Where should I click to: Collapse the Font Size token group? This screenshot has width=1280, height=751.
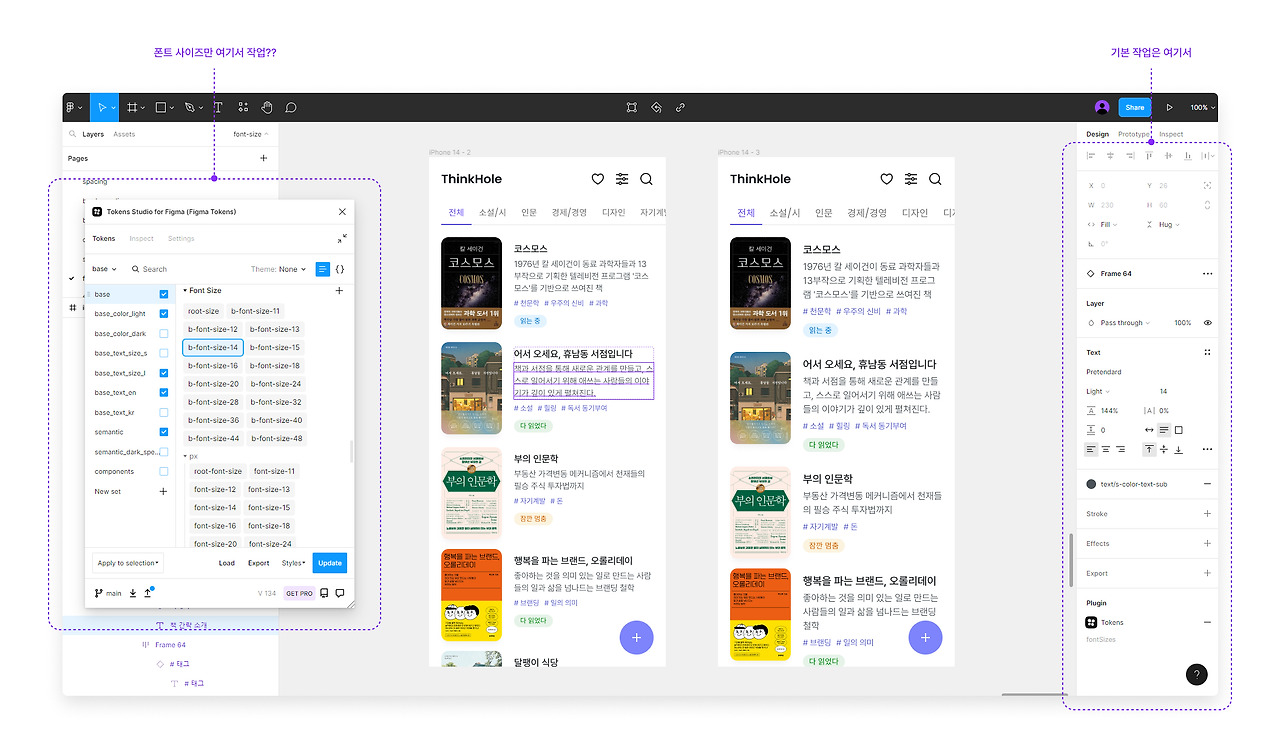185,291
